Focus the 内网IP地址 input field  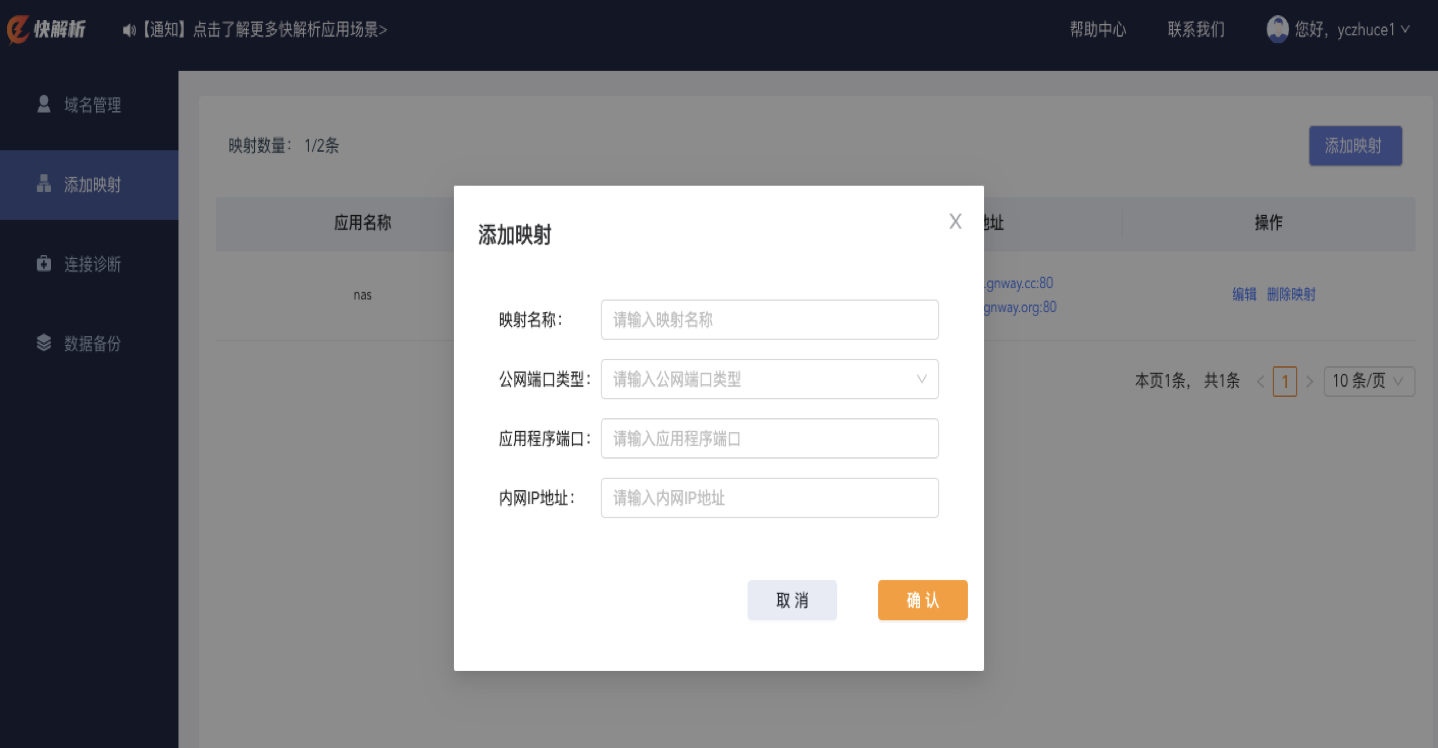tap(769, 498)
